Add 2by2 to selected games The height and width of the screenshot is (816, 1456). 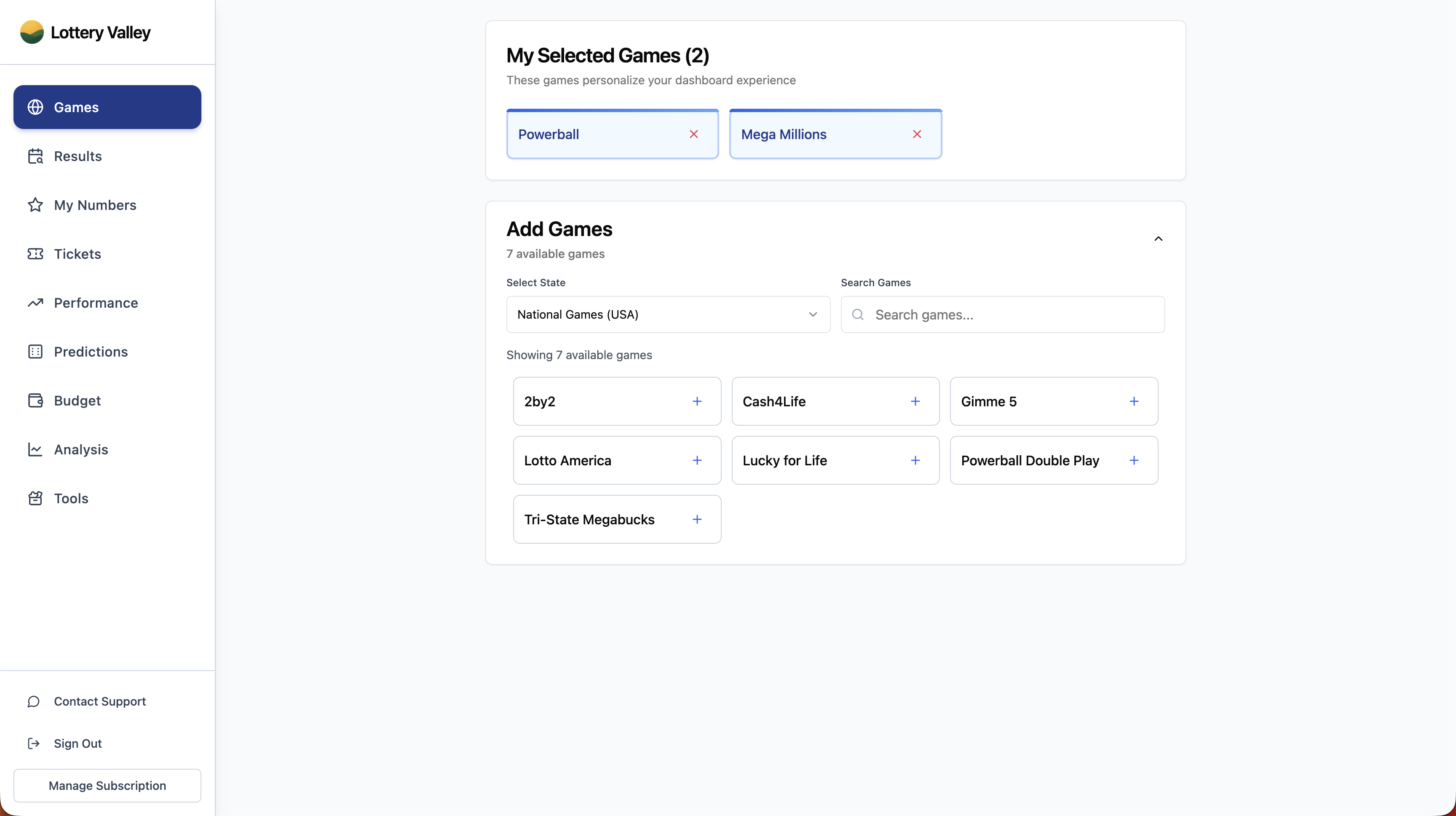[x=697, y=401]
